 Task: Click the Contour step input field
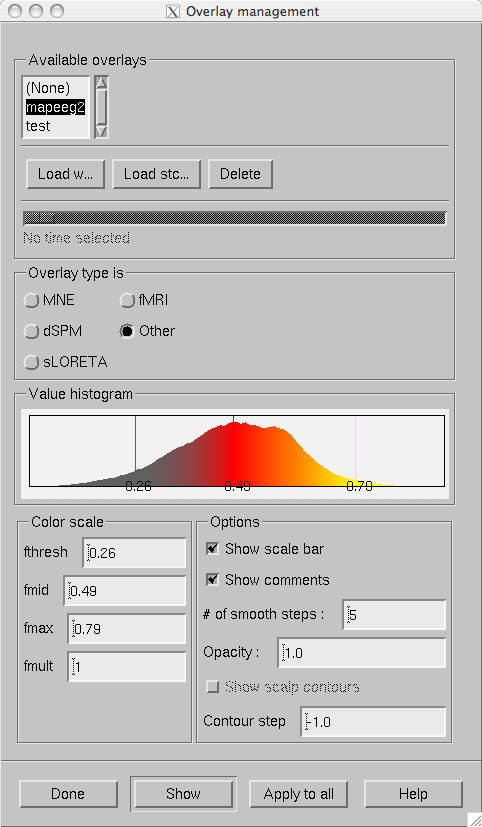(x=373, y=722)
